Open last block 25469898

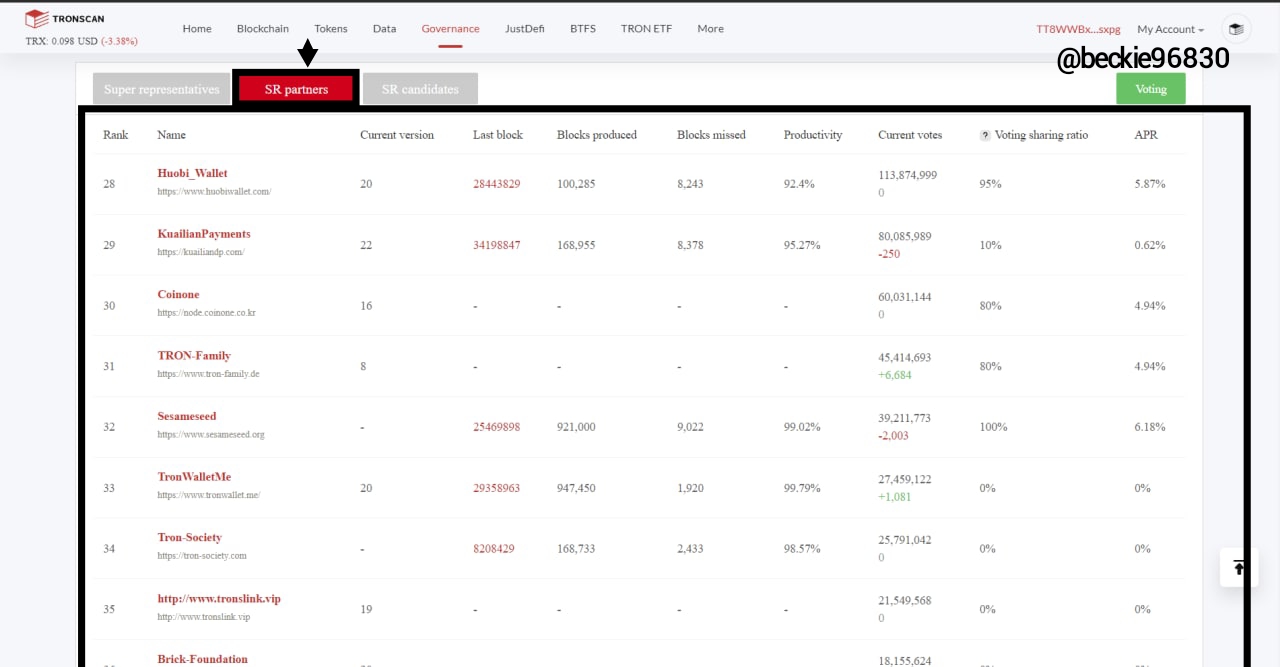tap(496, 427)
